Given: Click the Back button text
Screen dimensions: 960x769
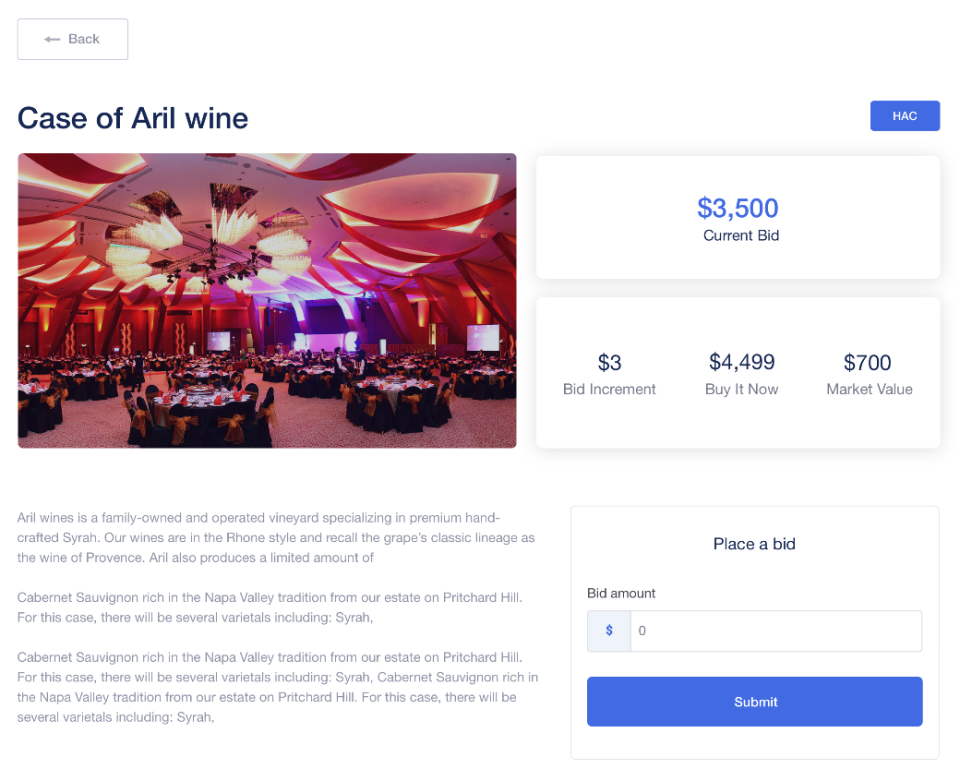Looking at the screenshot, I should click(x=84, y=39).
